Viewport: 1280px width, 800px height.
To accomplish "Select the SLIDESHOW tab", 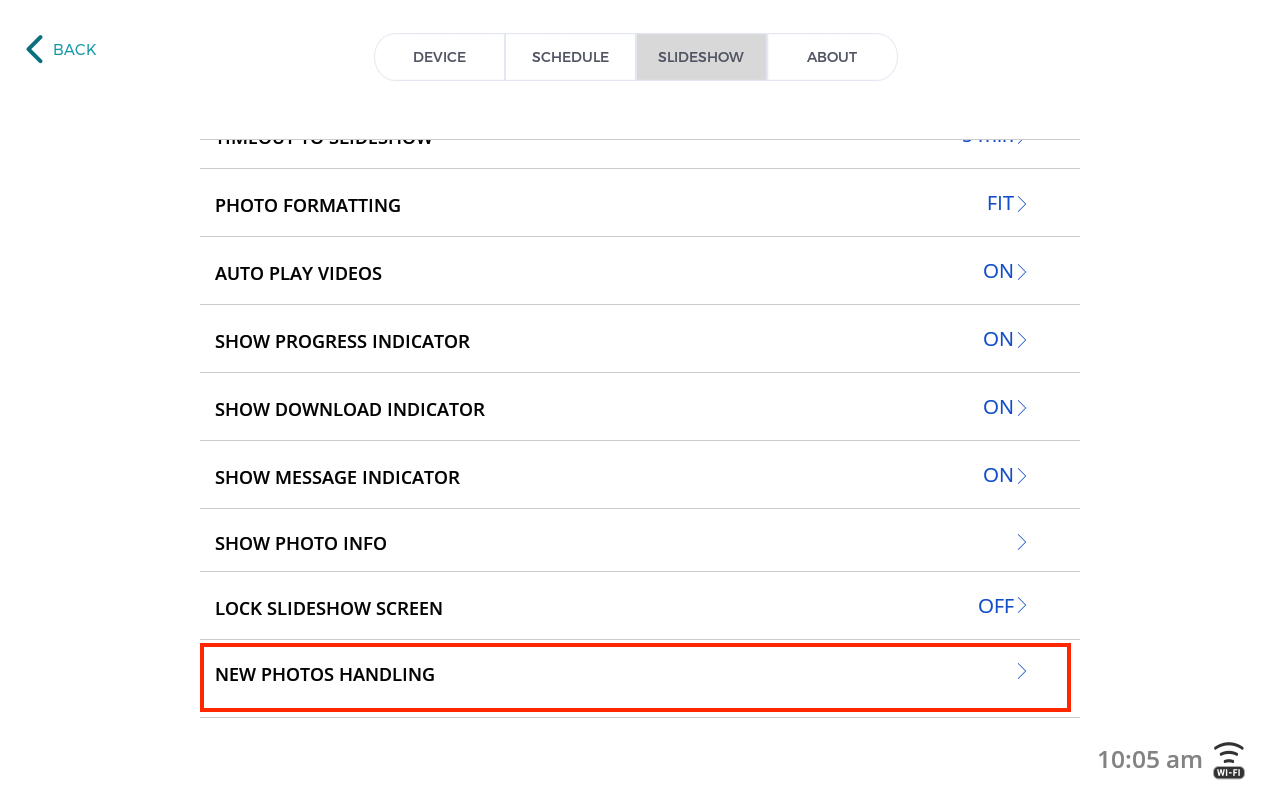I will [701, 57].
